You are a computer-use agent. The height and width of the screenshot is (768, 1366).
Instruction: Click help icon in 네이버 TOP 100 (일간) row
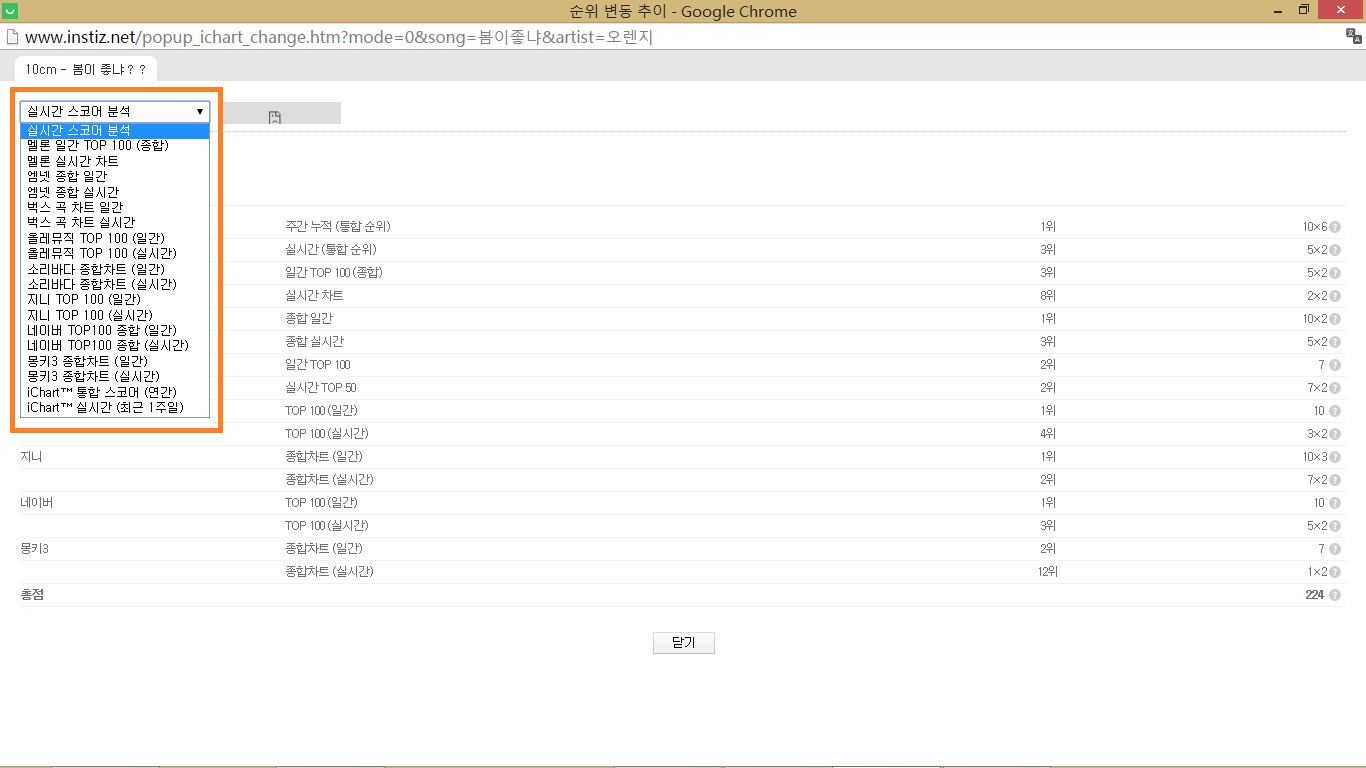1335,503
